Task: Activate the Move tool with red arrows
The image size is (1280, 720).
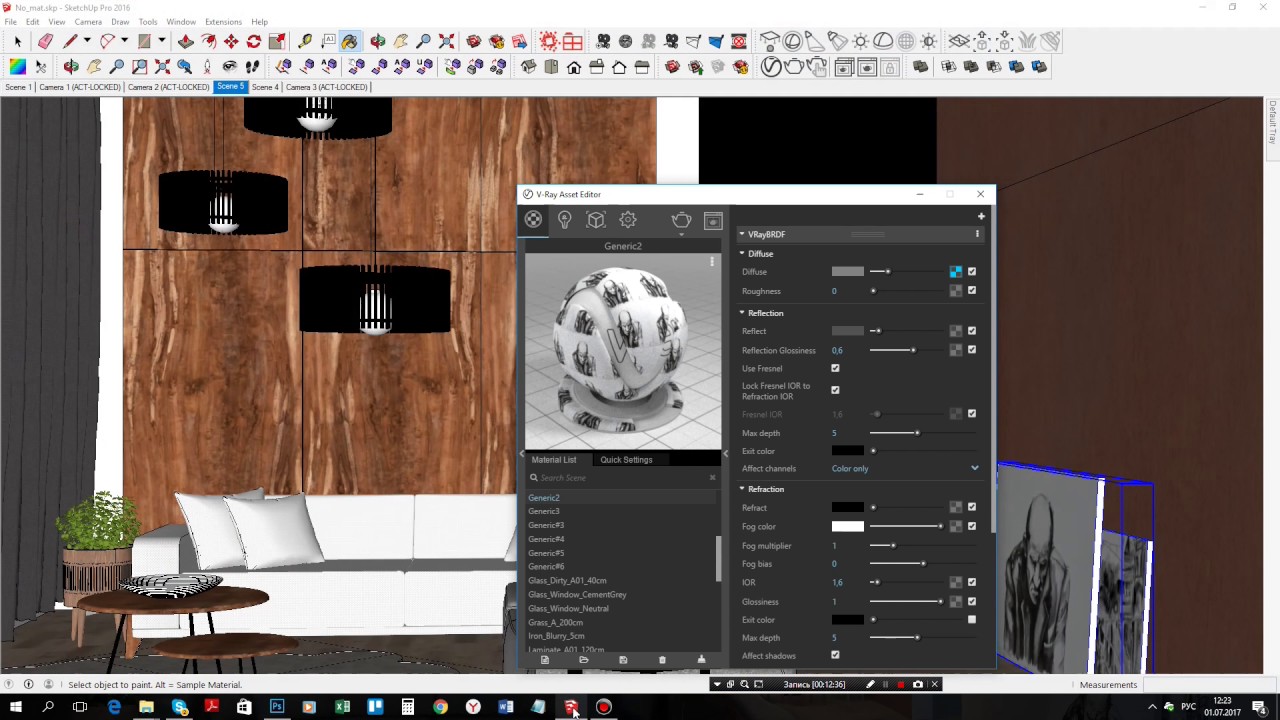Action: coord(231,41)
